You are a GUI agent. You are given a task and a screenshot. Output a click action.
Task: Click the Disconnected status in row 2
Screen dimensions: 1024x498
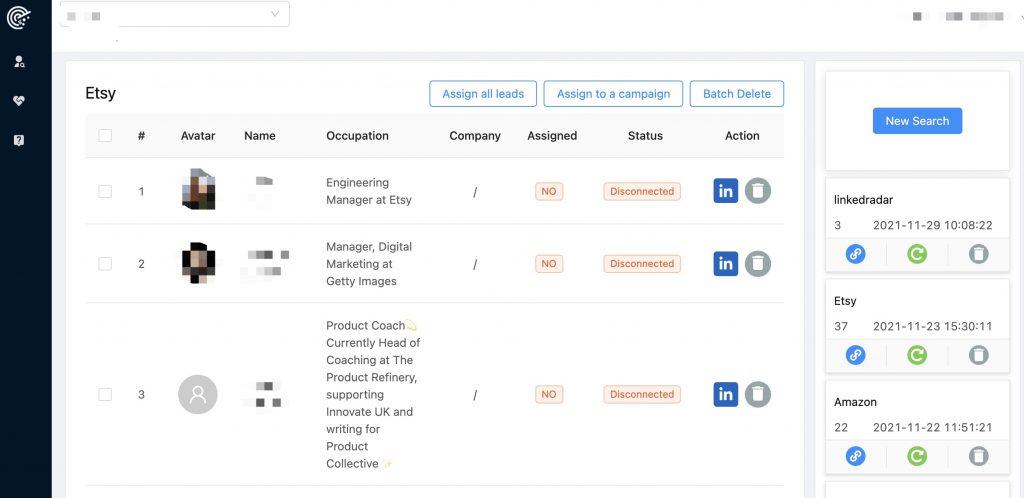click(642, 264)
